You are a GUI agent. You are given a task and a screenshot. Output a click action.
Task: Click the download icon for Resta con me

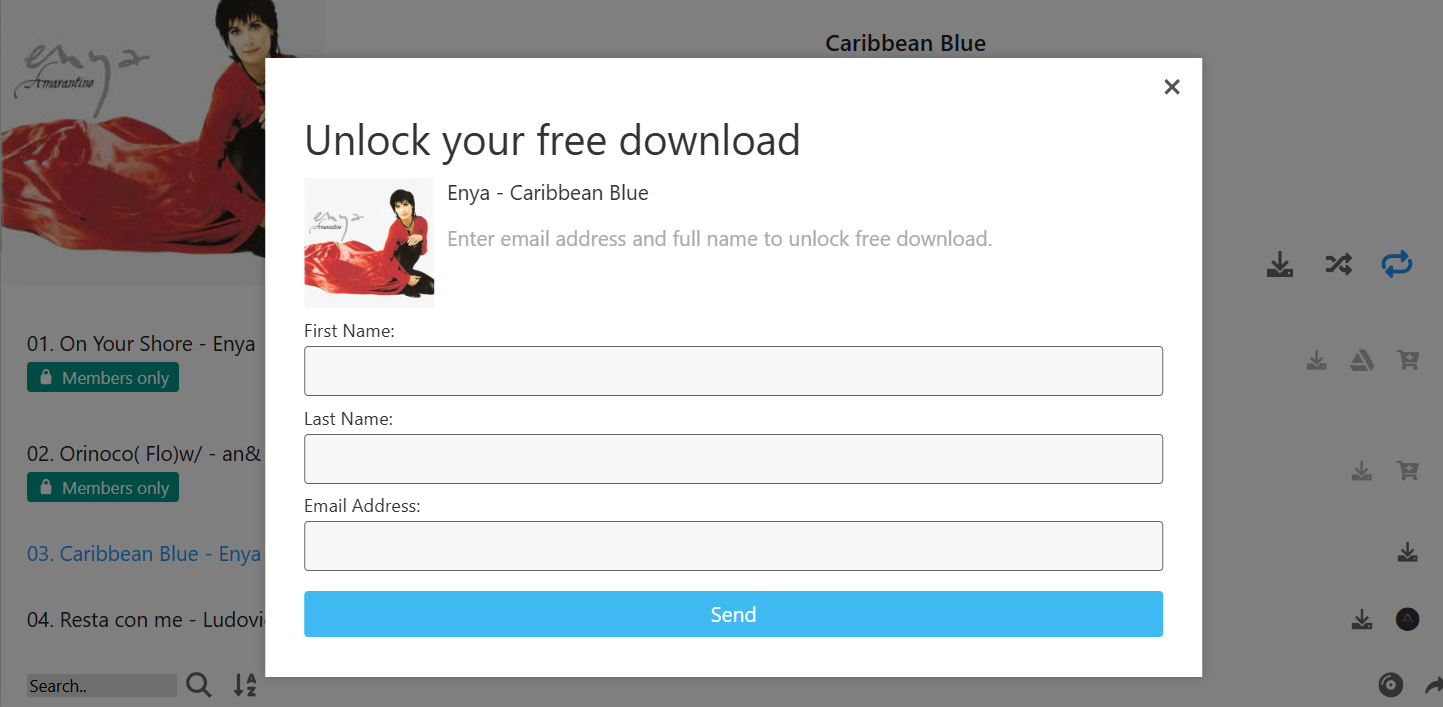tap(1361, 620)
